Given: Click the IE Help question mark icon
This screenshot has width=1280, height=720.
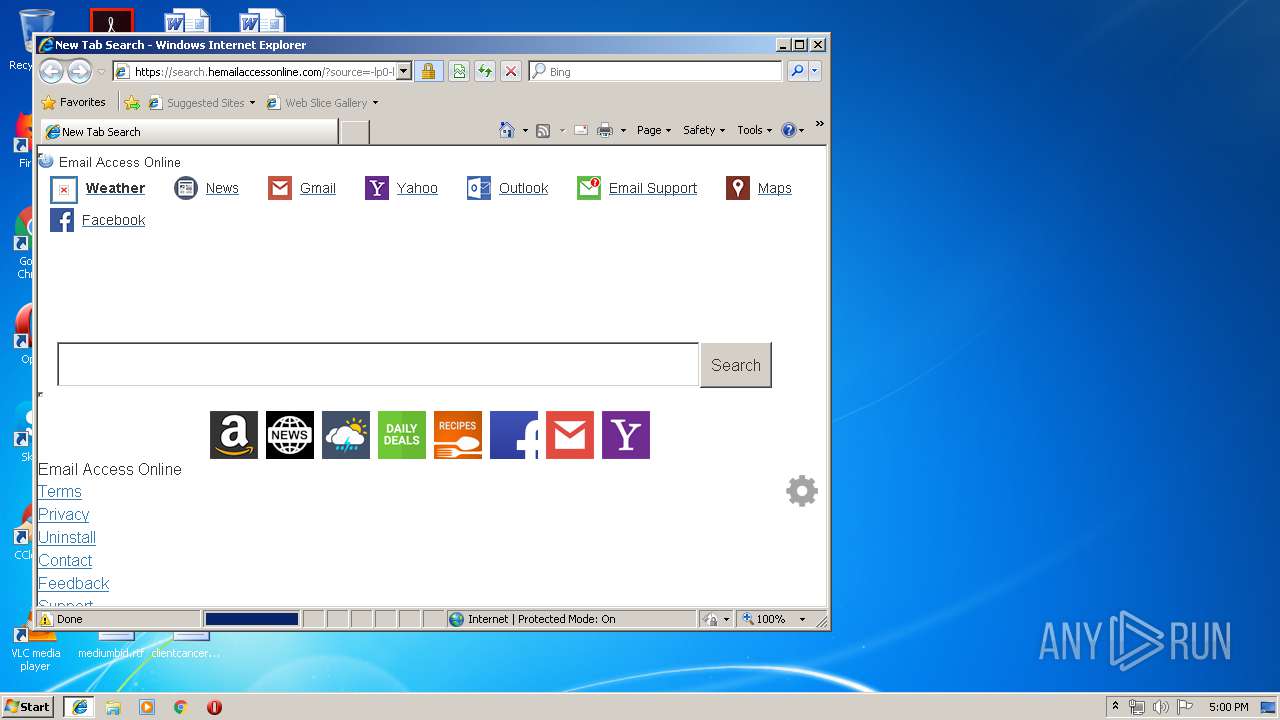Looking at the screenshot, I should click(x=788, y=130).
